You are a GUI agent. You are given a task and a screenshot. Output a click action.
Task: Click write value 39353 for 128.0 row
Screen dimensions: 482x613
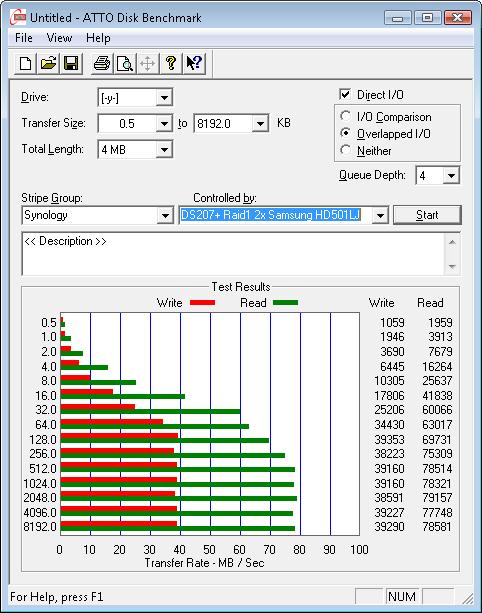click(x=389, y=439)
